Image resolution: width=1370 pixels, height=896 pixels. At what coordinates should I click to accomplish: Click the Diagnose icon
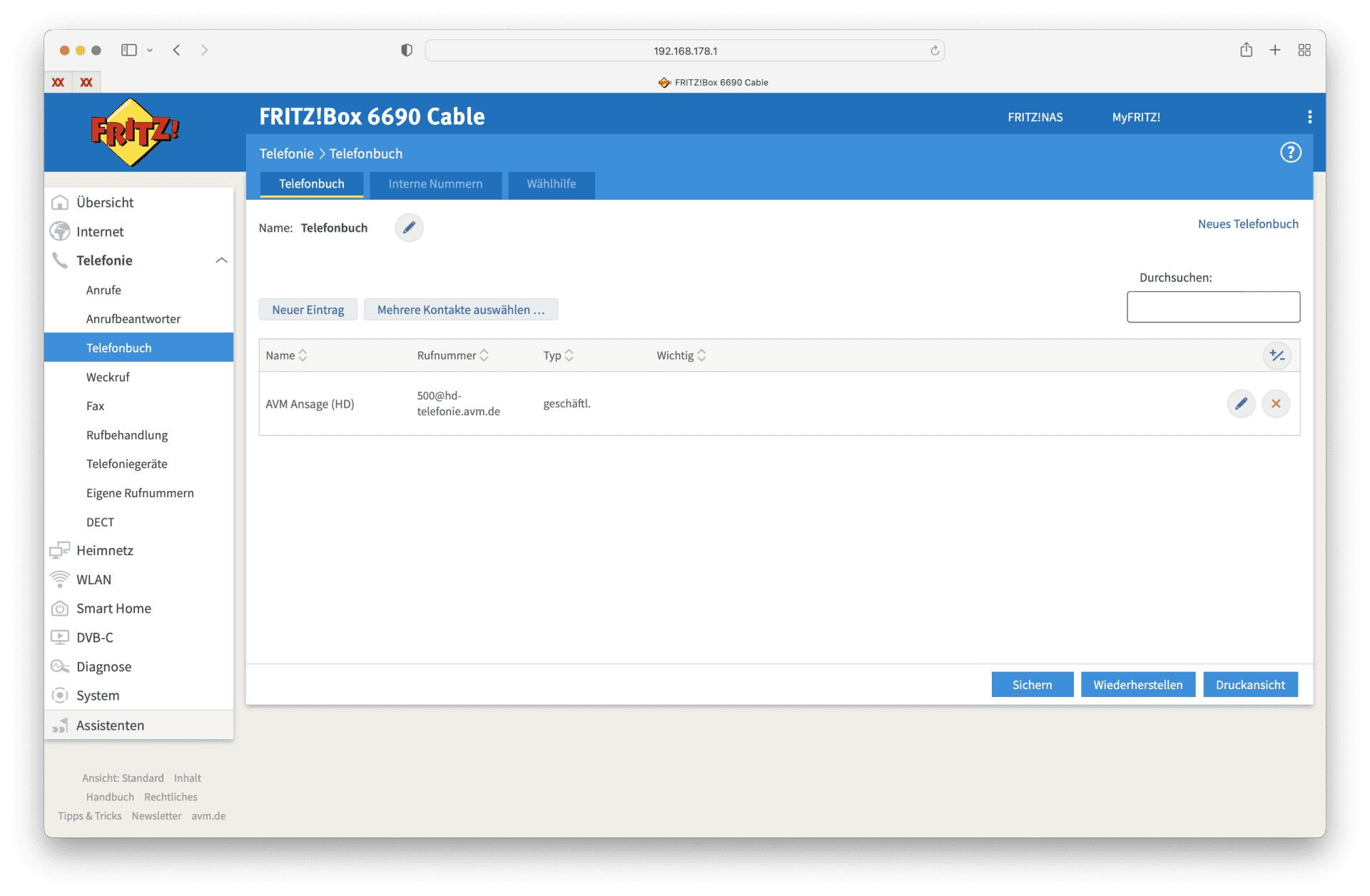pos(60,666)
